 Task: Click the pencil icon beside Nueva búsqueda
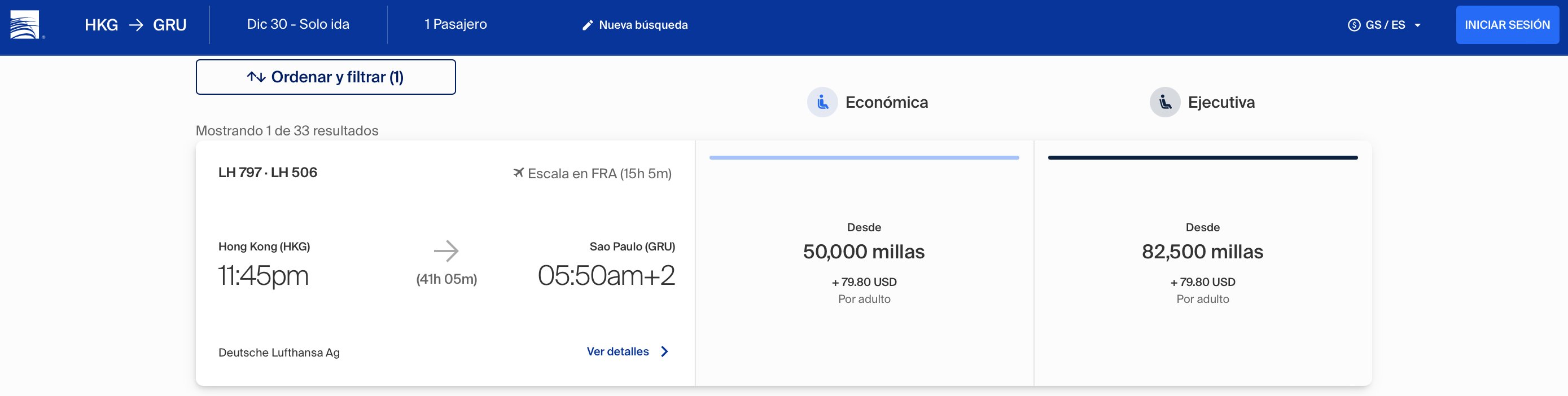pos(588,25)
